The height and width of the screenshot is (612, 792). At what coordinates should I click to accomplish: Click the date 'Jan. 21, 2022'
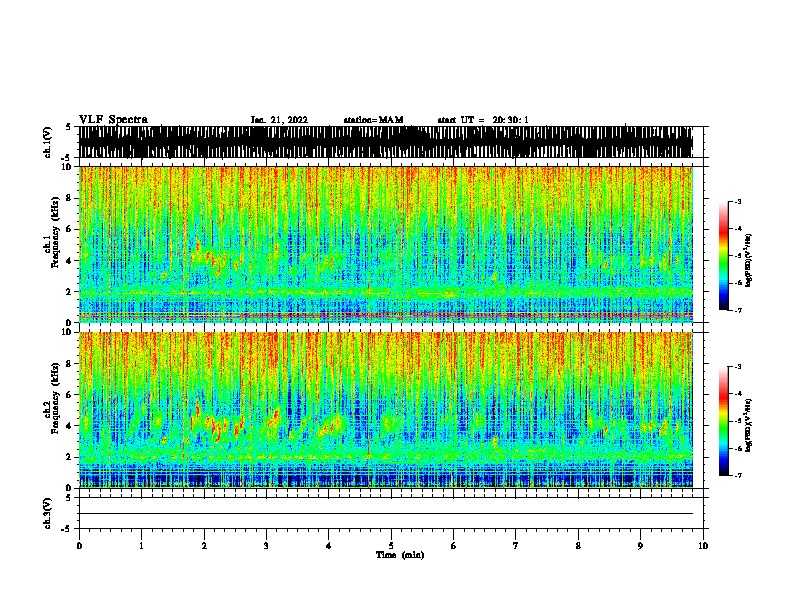(x=279, y=120)
